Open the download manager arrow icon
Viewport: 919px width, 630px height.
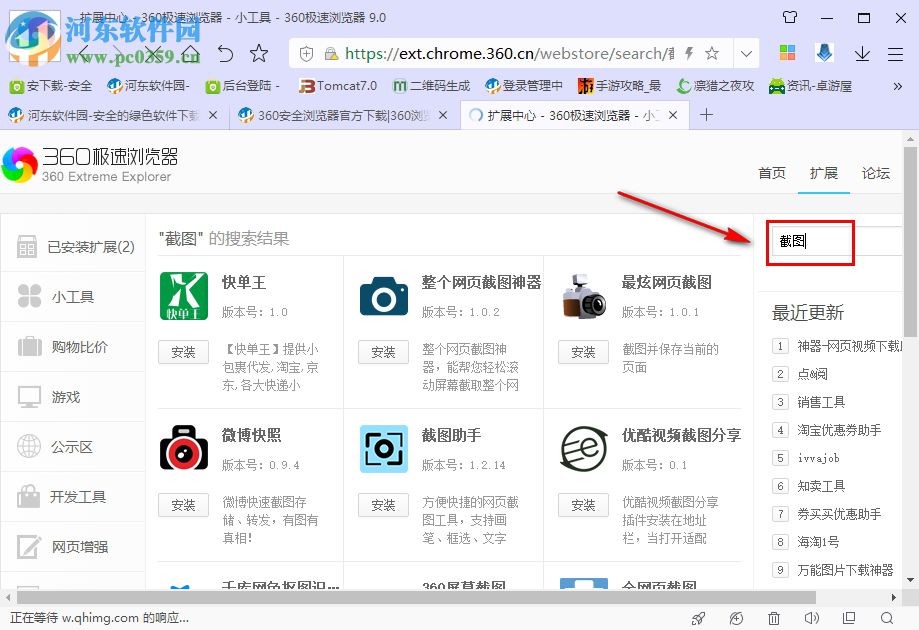point(861,52)
